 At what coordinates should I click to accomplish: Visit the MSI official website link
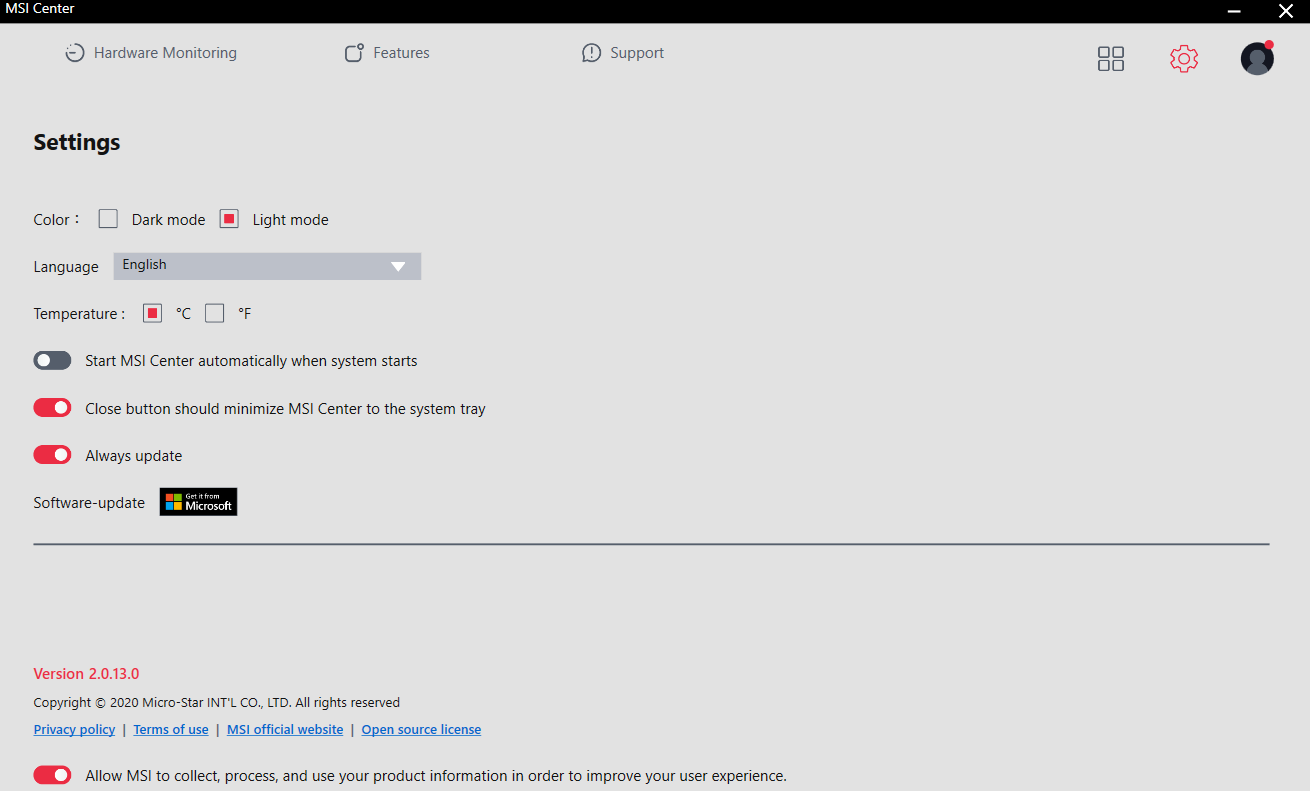pos(285,730)
